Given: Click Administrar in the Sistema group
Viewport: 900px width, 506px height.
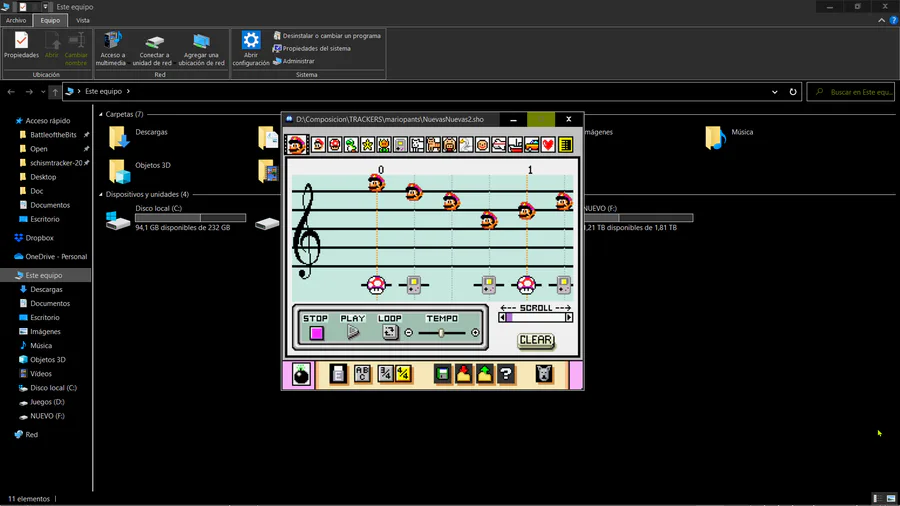Looking at the screenshot, I should 294,61.
